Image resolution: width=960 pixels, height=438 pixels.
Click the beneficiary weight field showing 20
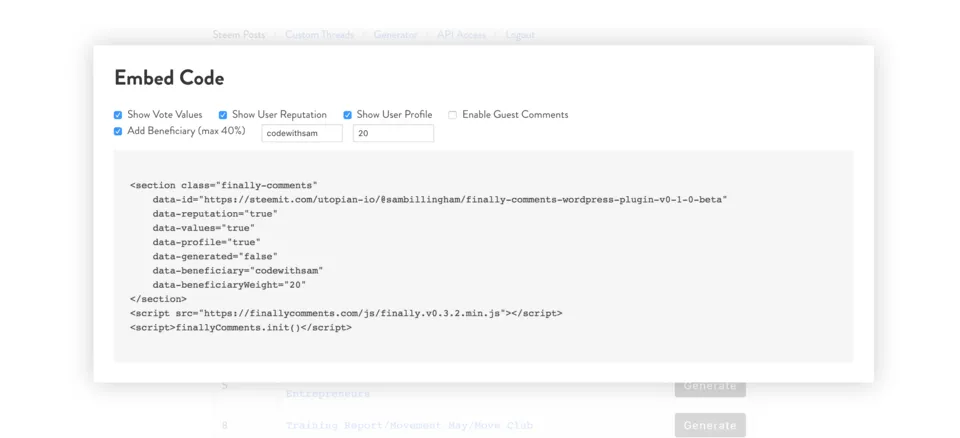tap(394, 133)
